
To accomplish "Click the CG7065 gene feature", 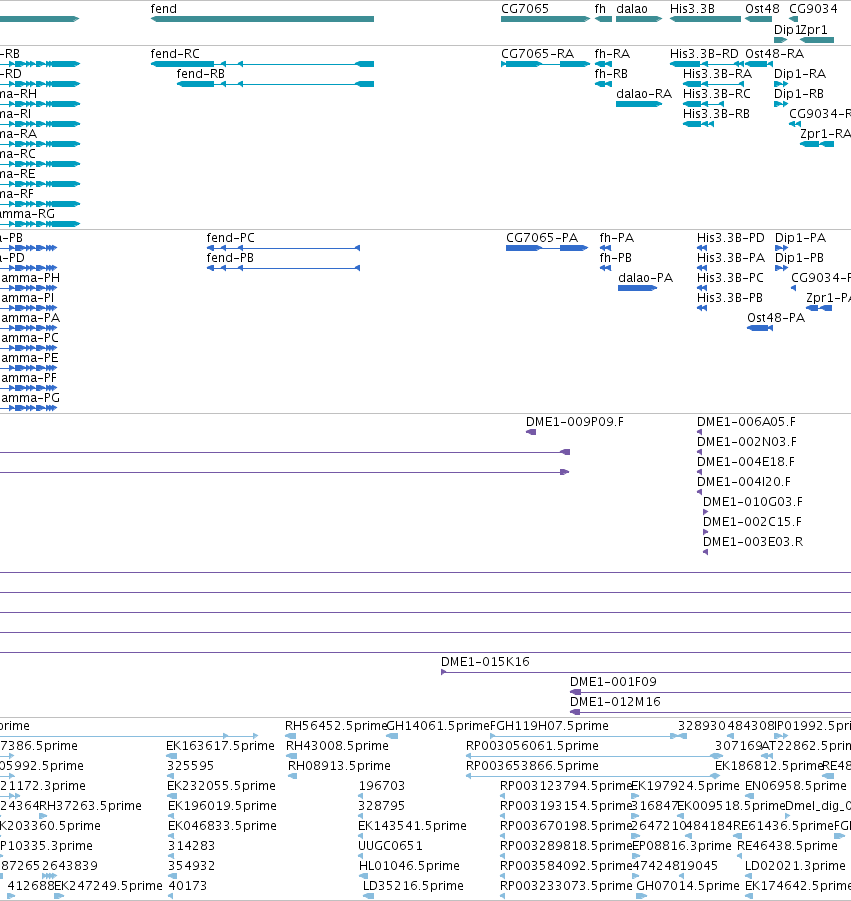I will pos(545,19).
